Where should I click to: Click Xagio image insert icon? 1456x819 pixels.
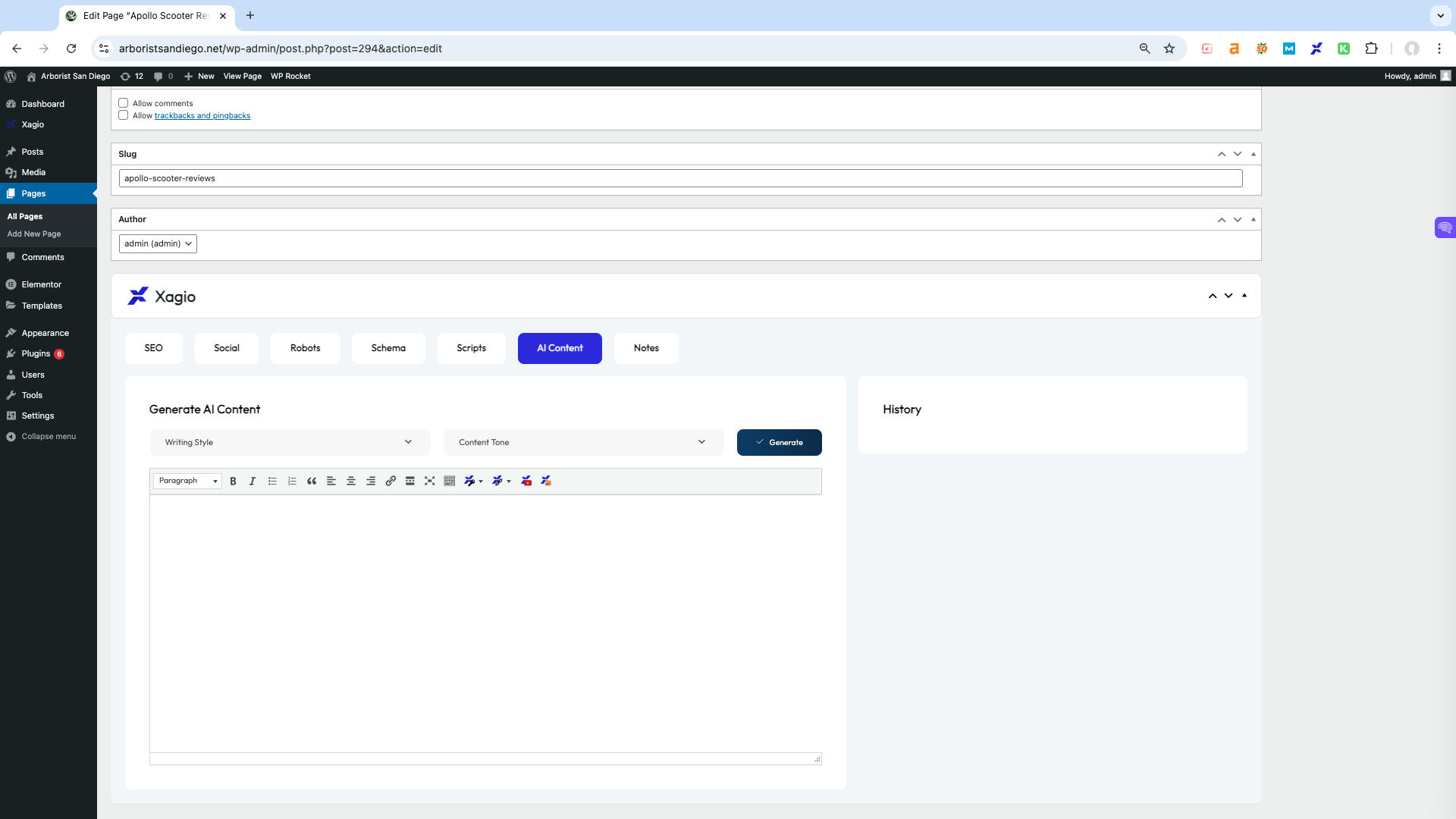coord(546,481)
